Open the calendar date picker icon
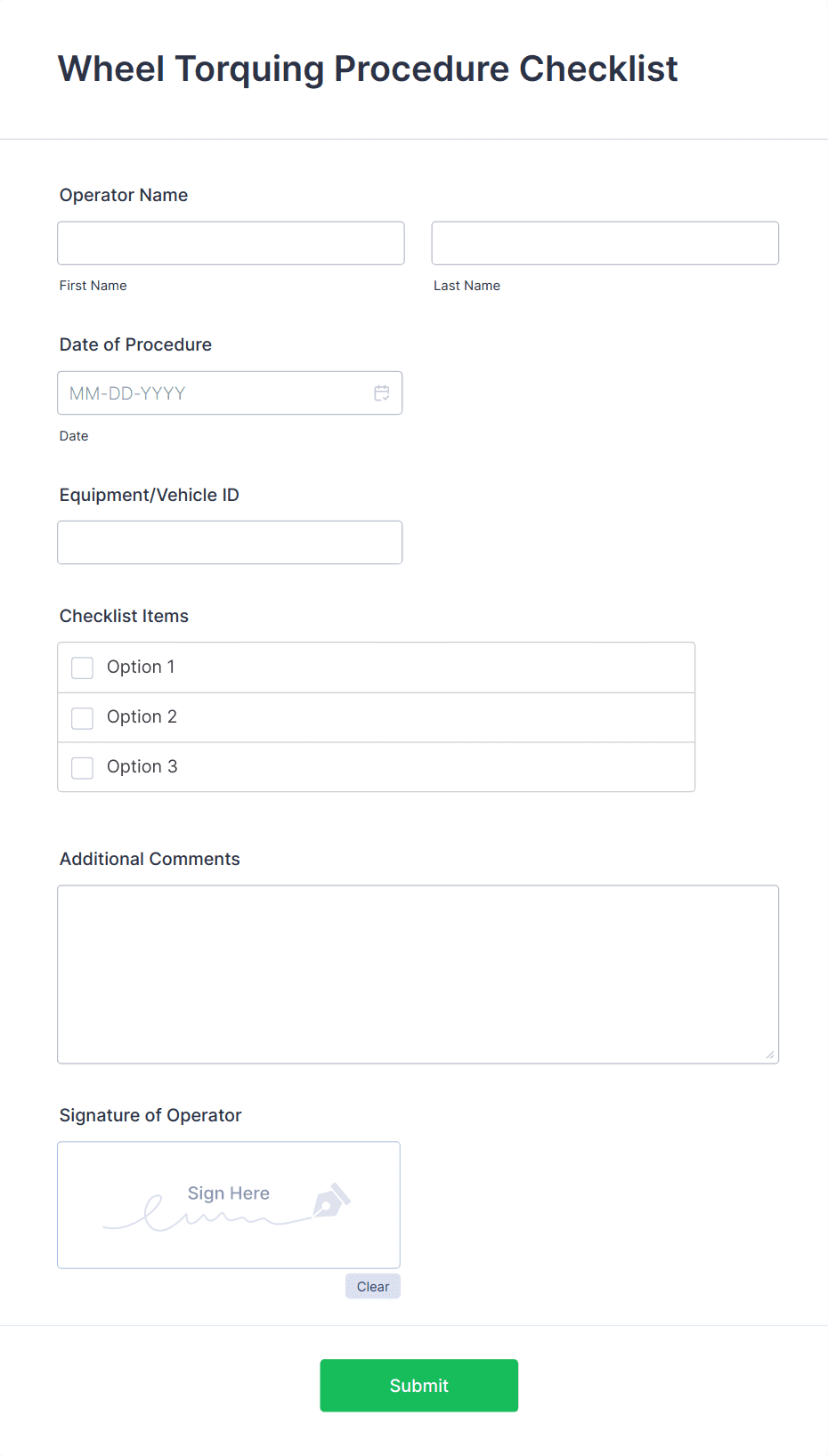 (381, 392)
